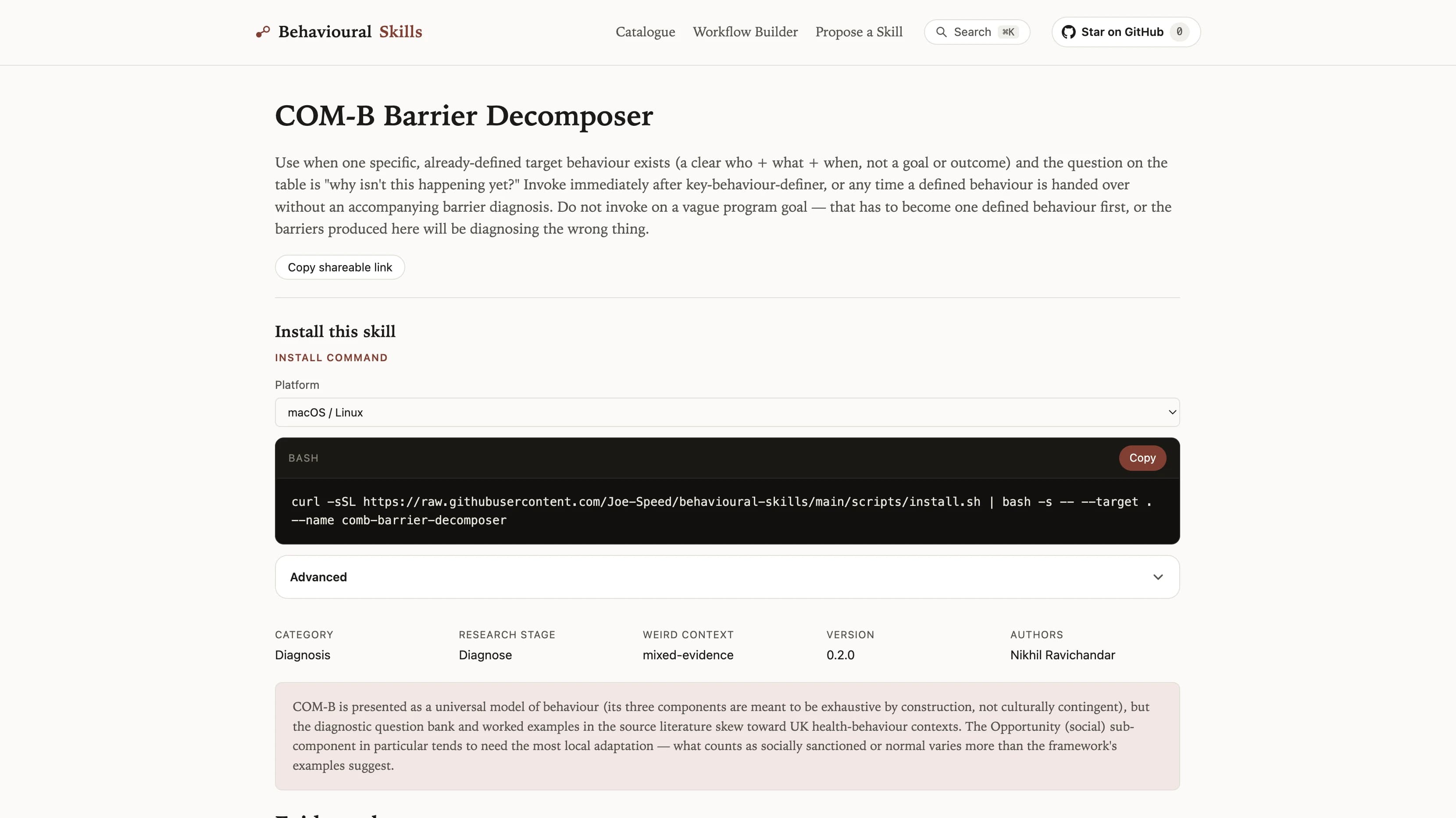The image size is (1456, 818).
Task: Click the curl install command text
Action: coord(721,511)
